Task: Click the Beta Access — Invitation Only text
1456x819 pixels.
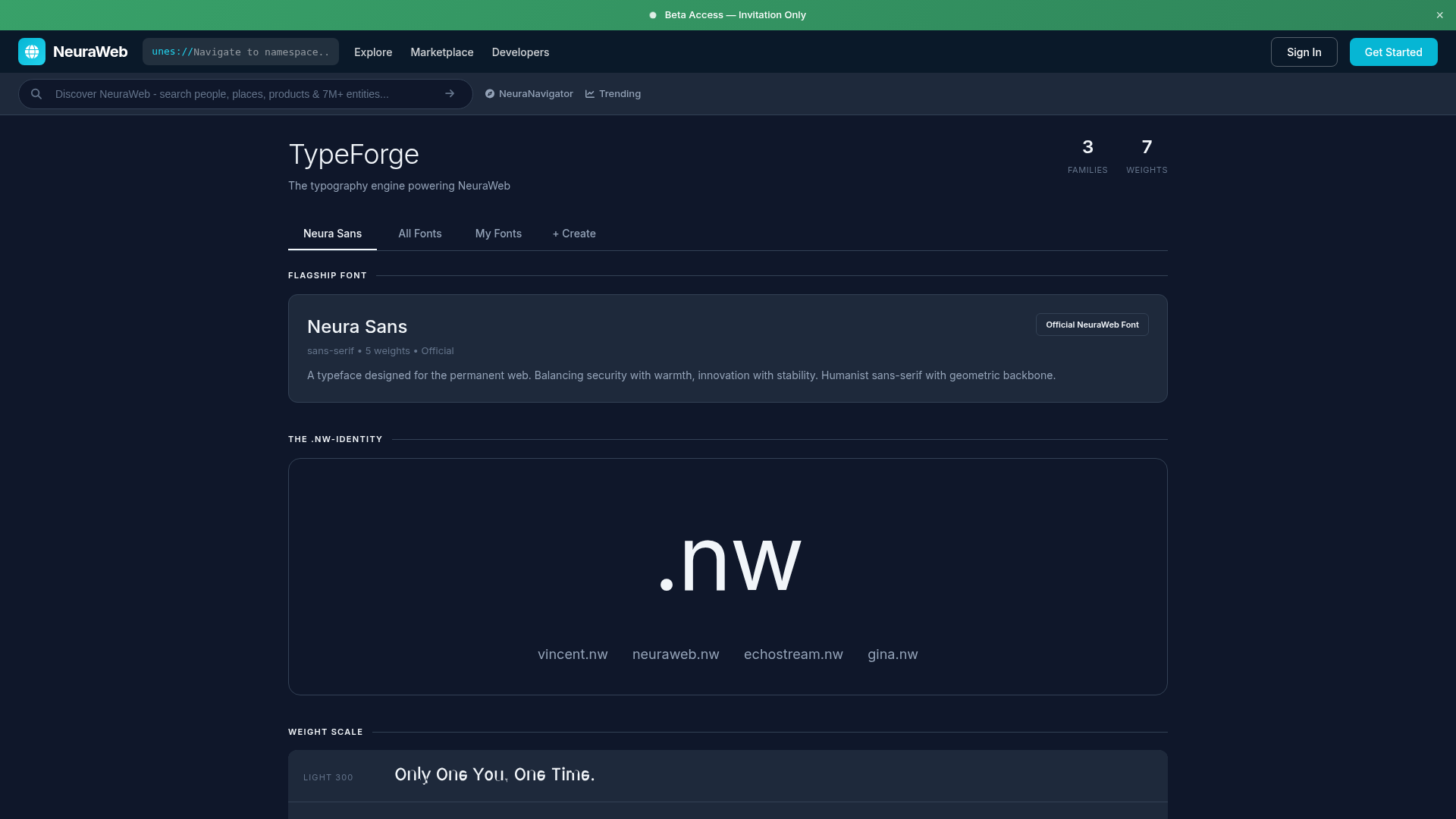Action: tap(735, 15)
